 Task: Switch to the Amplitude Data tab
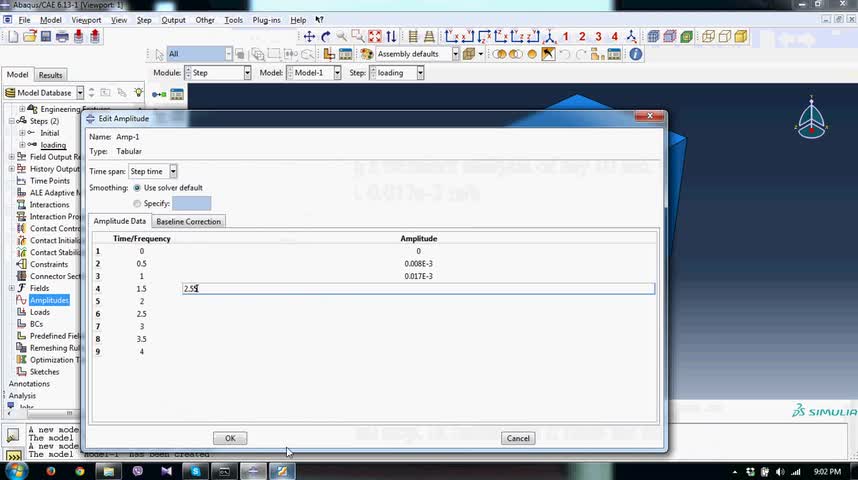coord(119,221)
